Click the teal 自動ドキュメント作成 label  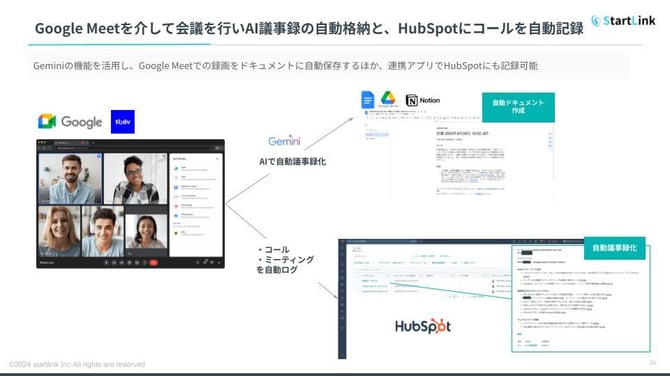[x=518, y=107]
